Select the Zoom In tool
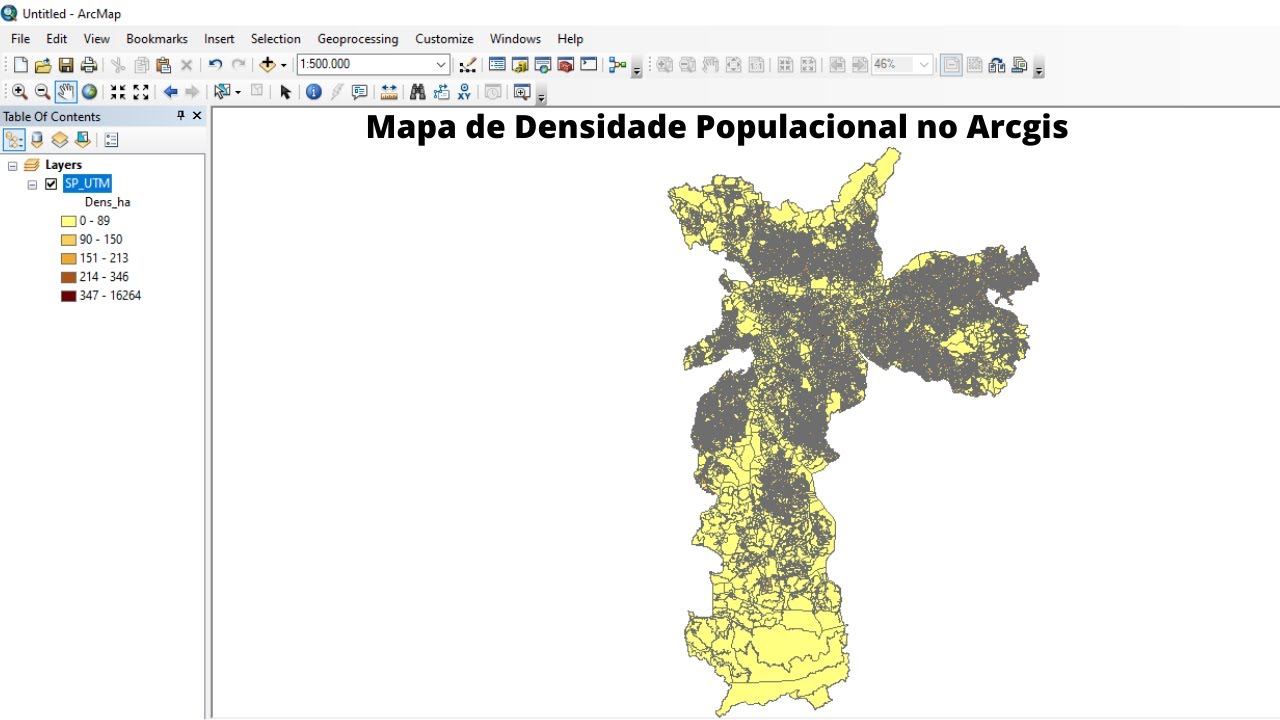Image resolution: width=1280 pixels, height=720 pixels. click(x=19, y=92)
